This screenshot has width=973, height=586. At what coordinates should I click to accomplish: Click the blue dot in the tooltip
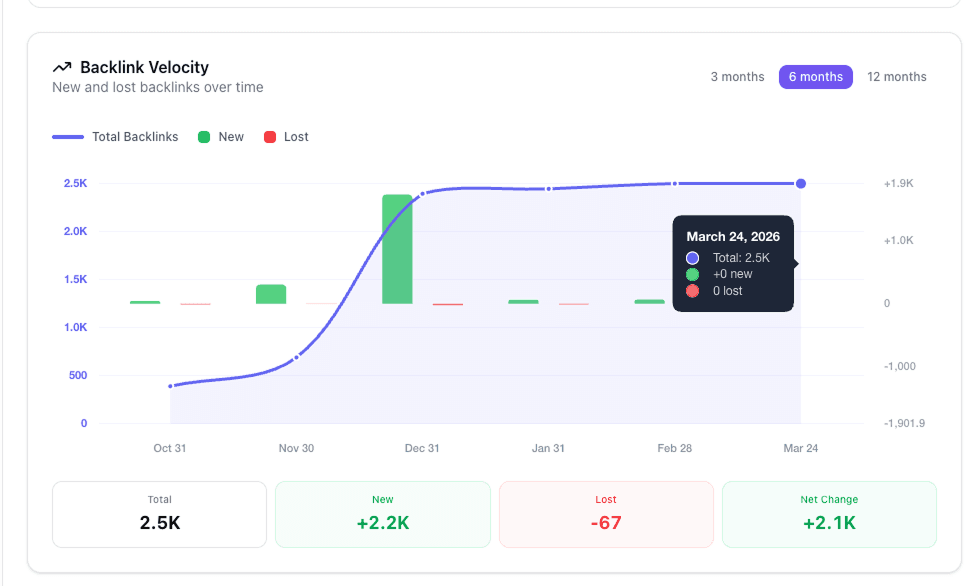[x=691, y=257]
